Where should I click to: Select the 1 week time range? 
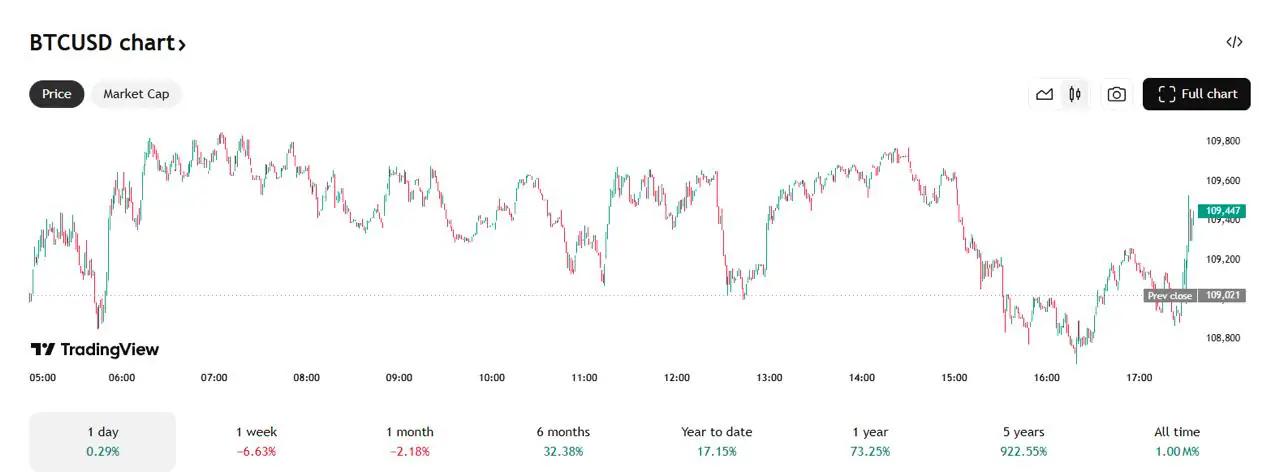[x=256, y=441]
